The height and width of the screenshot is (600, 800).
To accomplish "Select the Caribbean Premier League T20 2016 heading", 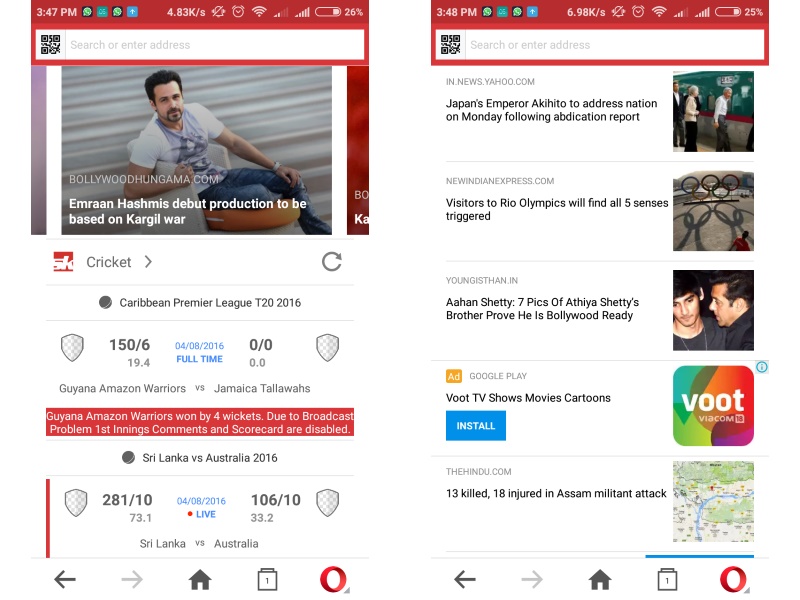I will coord(210,303).
